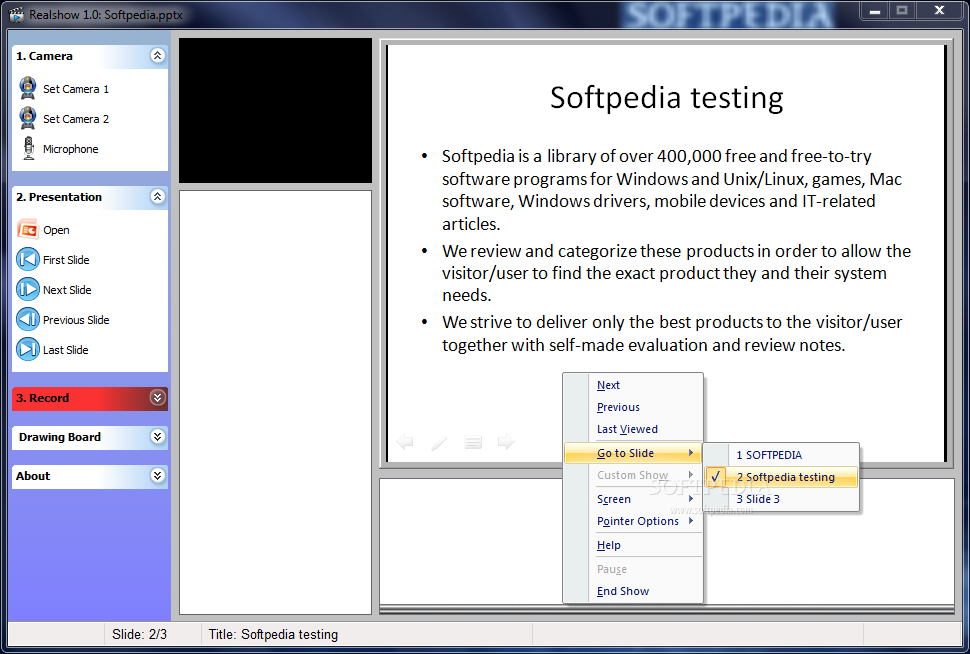
Task: Expand the 3. Record panel chevron
Action: point(157,398)
